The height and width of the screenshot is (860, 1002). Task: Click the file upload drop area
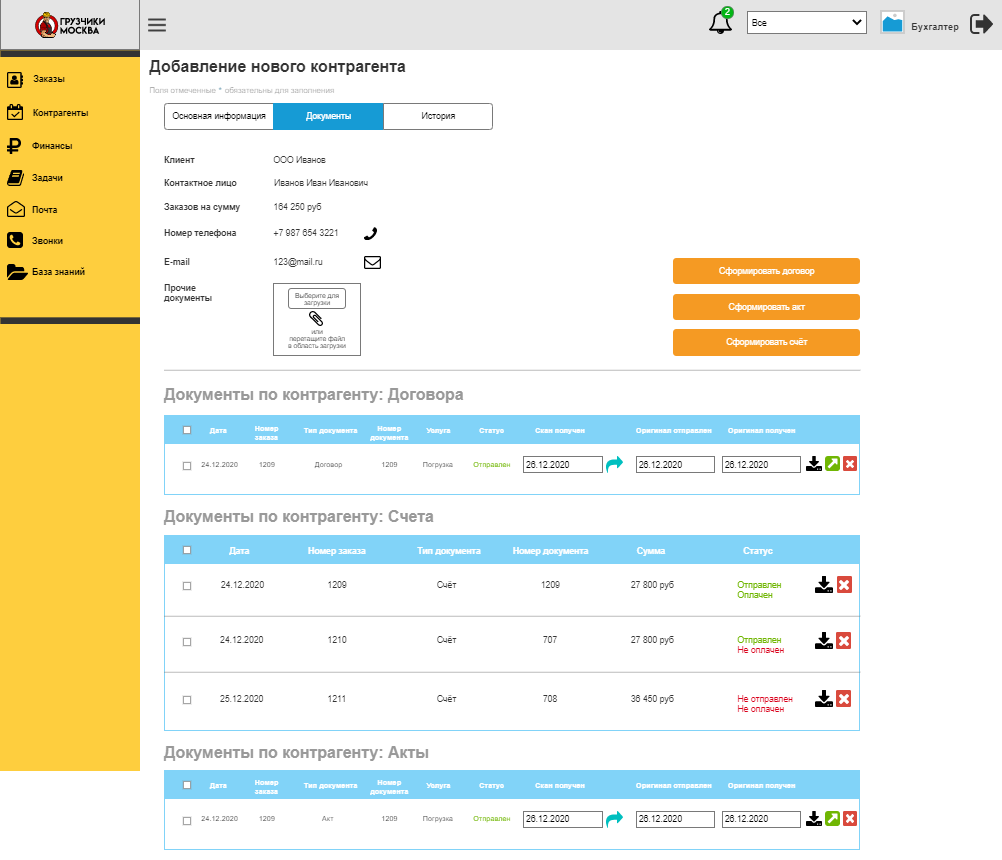[317, 319]
